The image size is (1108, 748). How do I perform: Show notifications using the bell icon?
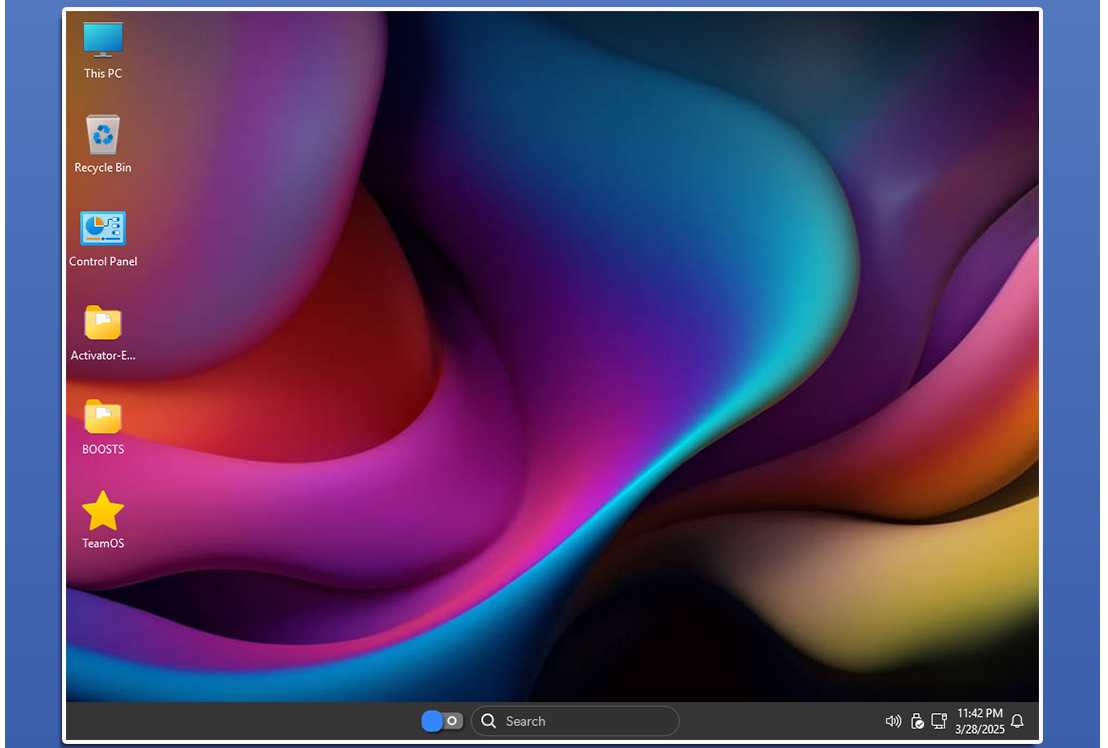pos(1017,721)
